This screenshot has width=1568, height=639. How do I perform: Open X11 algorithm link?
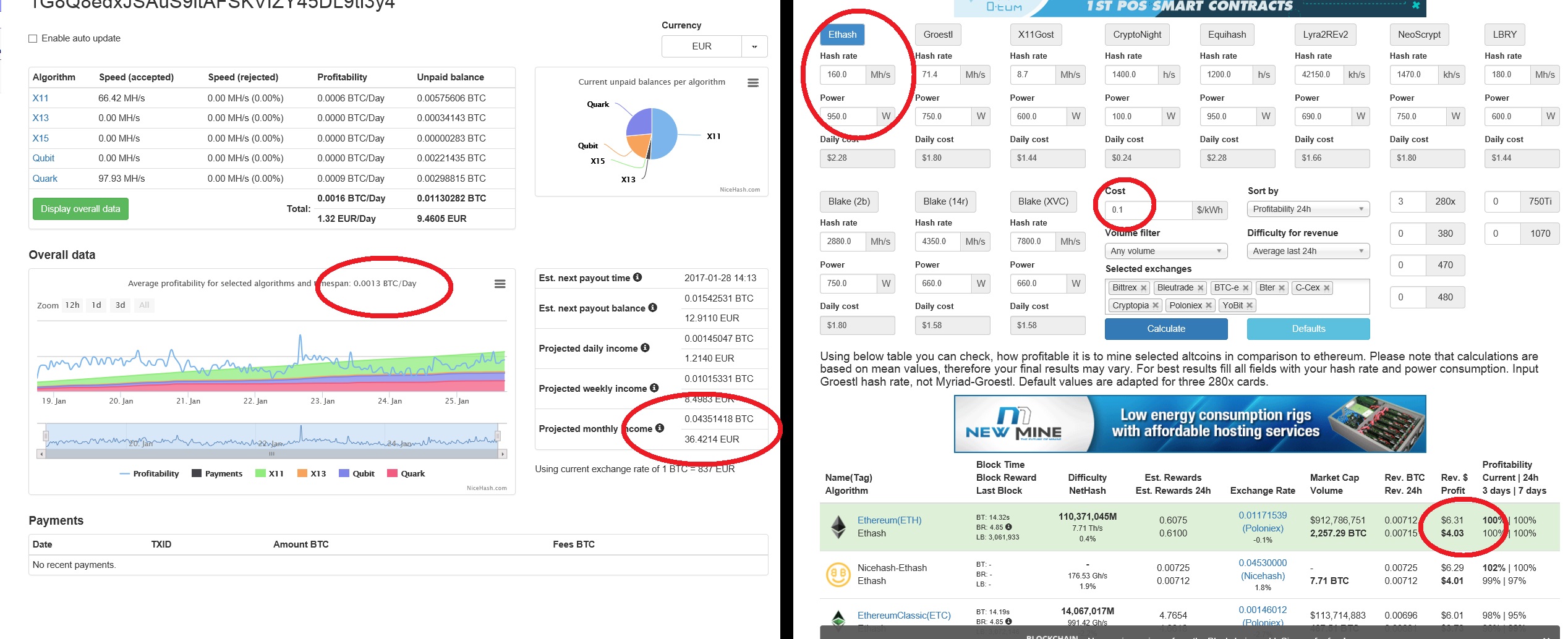pyautogui.click(x=40, y=98)
